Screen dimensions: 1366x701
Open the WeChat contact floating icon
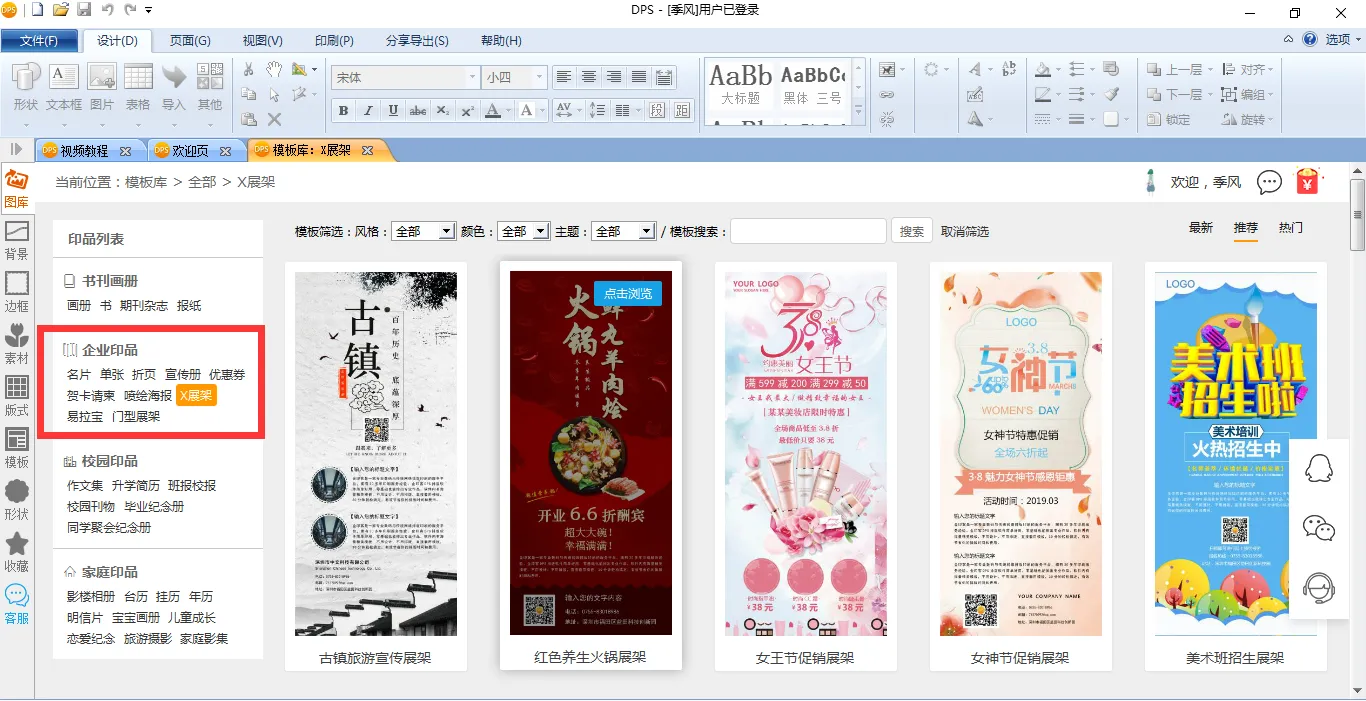coord(1319,527)
